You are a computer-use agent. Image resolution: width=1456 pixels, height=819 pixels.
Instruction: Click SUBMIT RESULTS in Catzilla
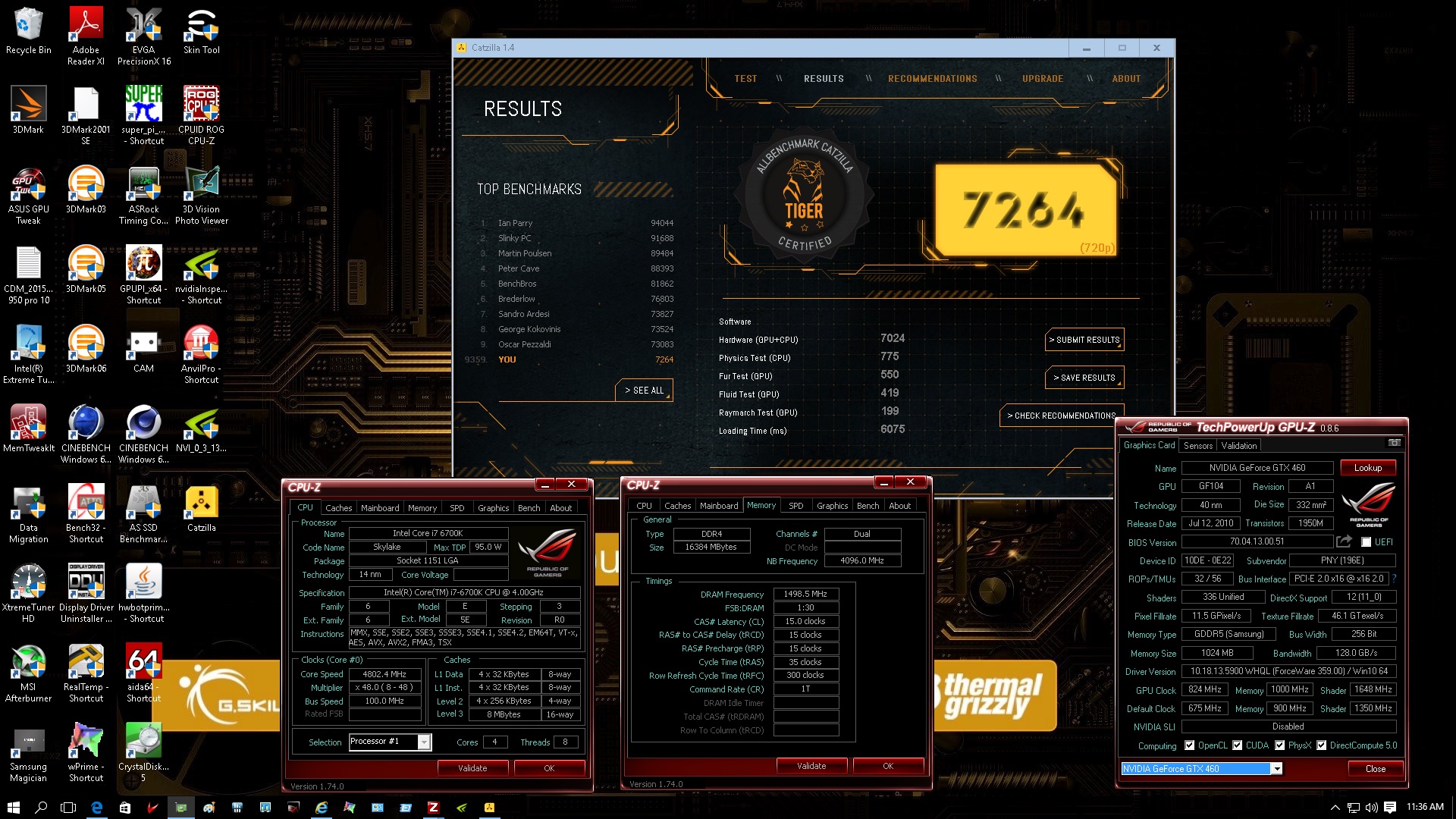(1084, 340)
